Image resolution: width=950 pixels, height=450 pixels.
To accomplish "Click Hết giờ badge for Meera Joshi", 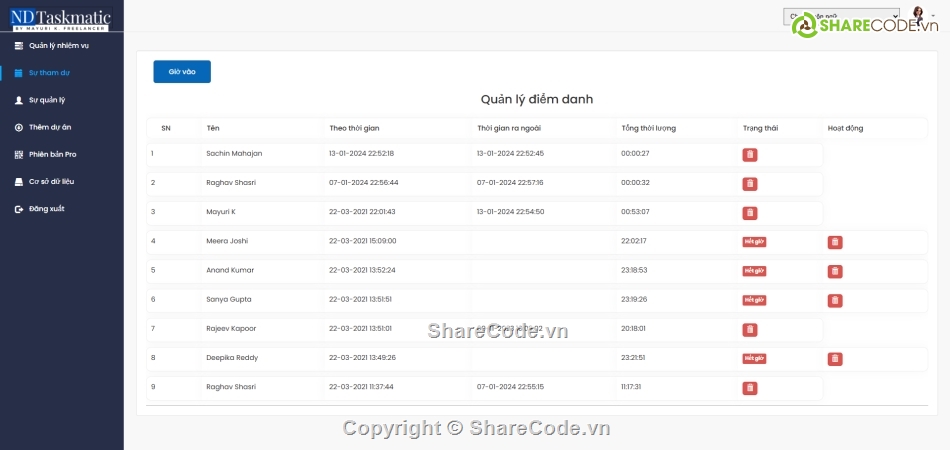I will coord(754,242).
